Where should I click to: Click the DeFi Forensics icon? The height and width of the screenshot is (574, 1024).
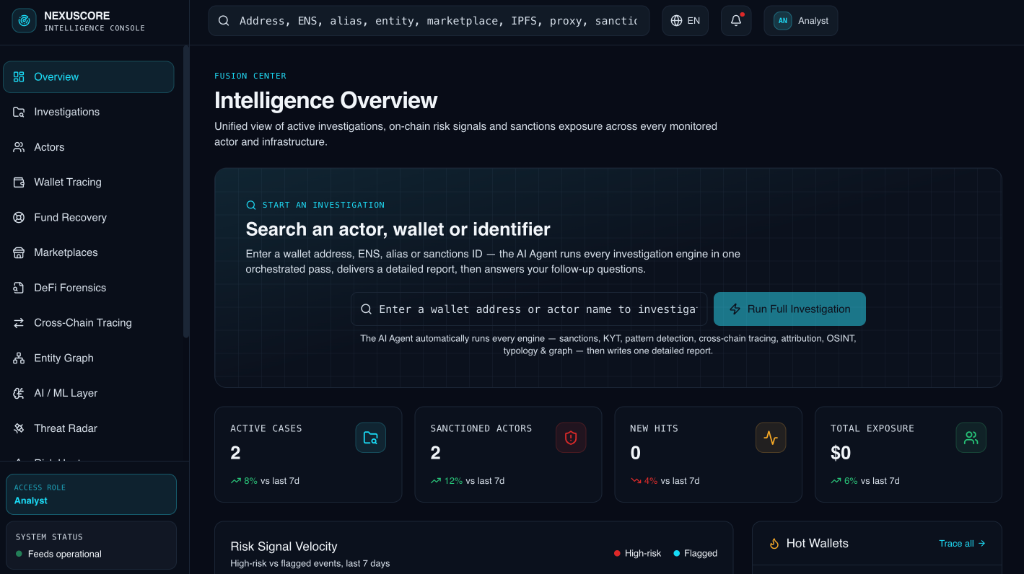coord(19,288)
